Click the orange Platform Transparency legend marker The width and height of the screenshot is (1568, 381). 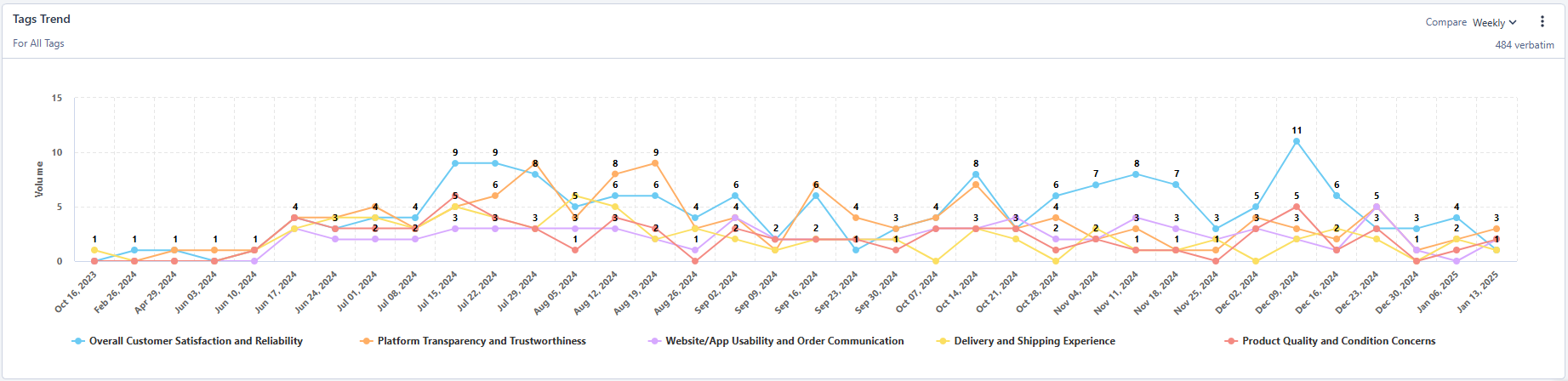[x=367, y=341]
